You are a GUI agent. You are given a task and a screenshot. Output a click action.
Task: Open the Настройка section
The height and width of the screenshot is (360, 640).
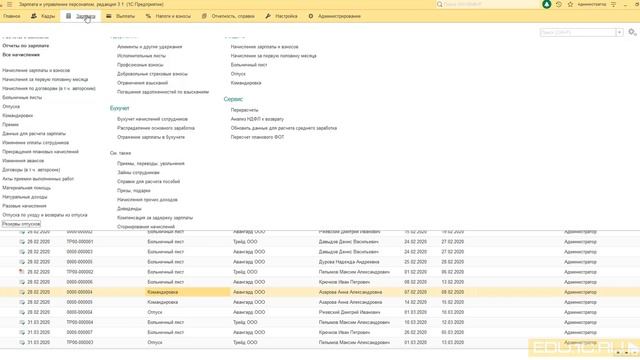281,16
